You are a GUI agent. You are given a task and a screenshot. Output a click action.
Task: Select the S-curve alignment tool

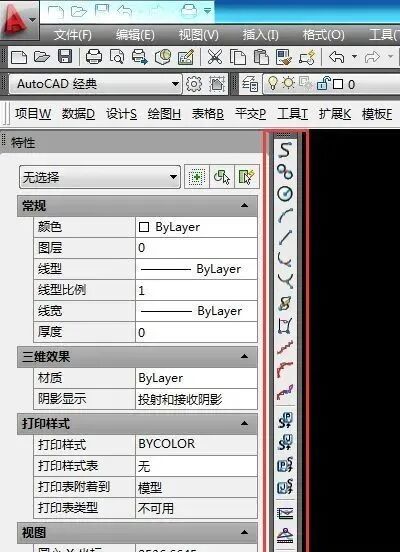tap(285, 150)
